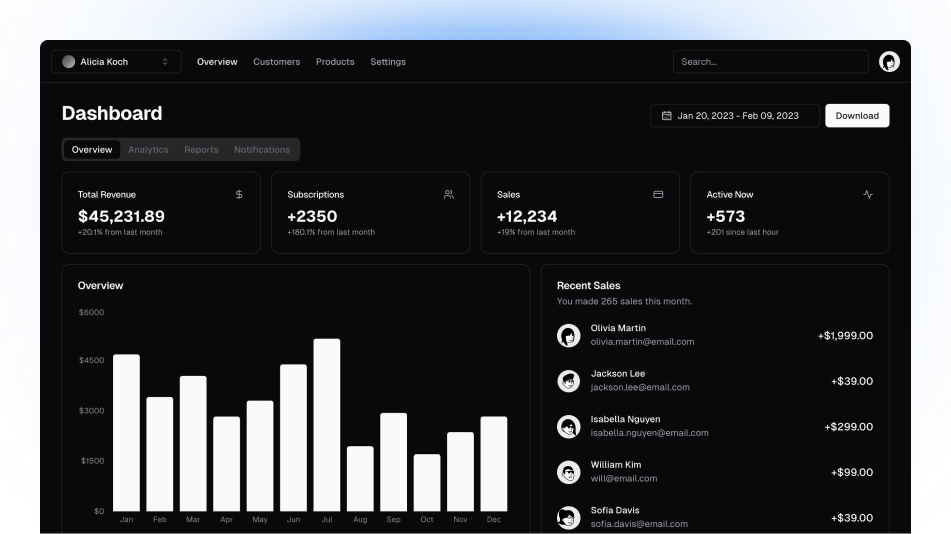
Task: Open the Jan 20 - Feb 09 date picker
Action: click(x=735, y=116)
